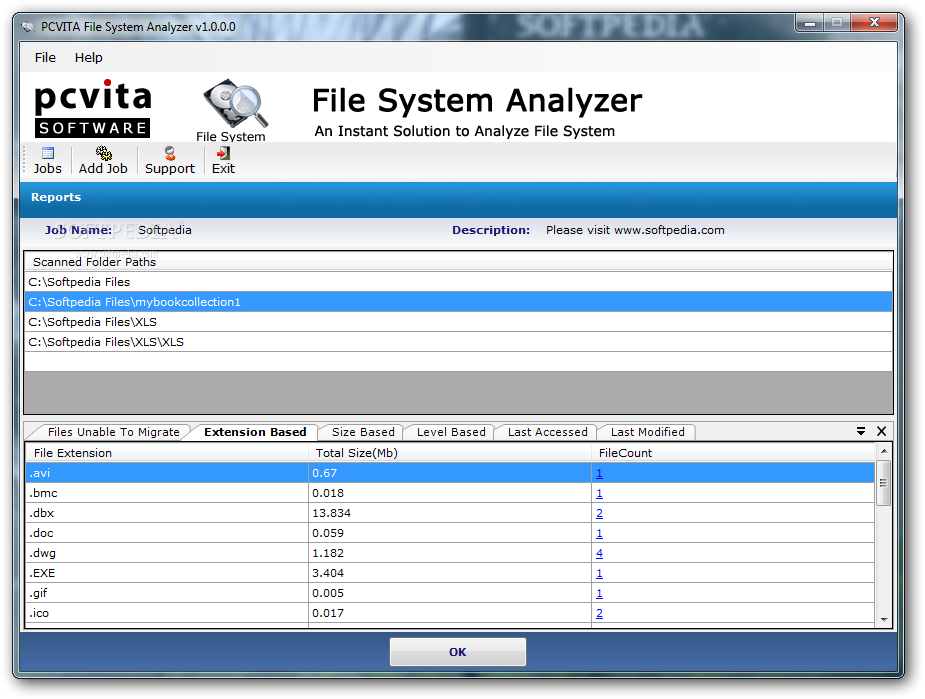The height and width of the screenshot is (699, 925).
Task: Close the File System Analyzer window
Action: point(874,22)
